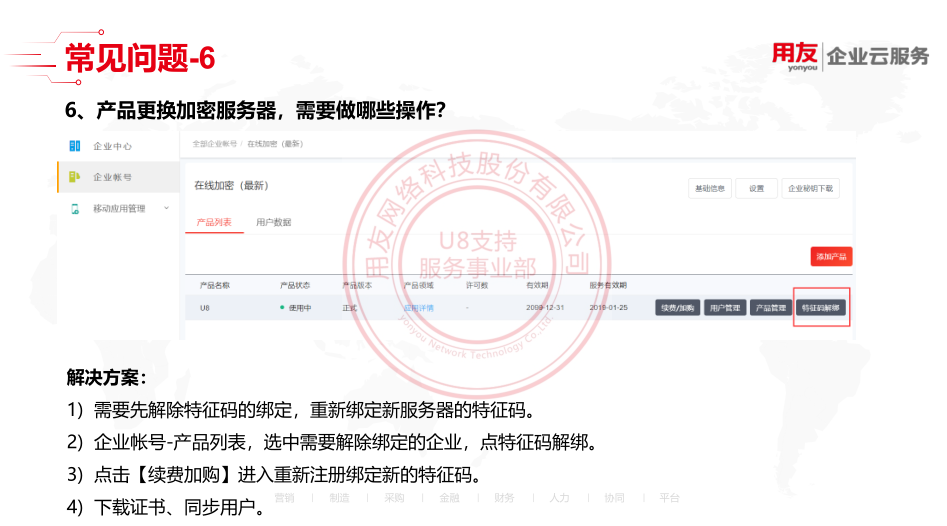Click the 服务有效期 column header
Image resolution: width=947 pixels, height=526 pixels.
[608, 285]
